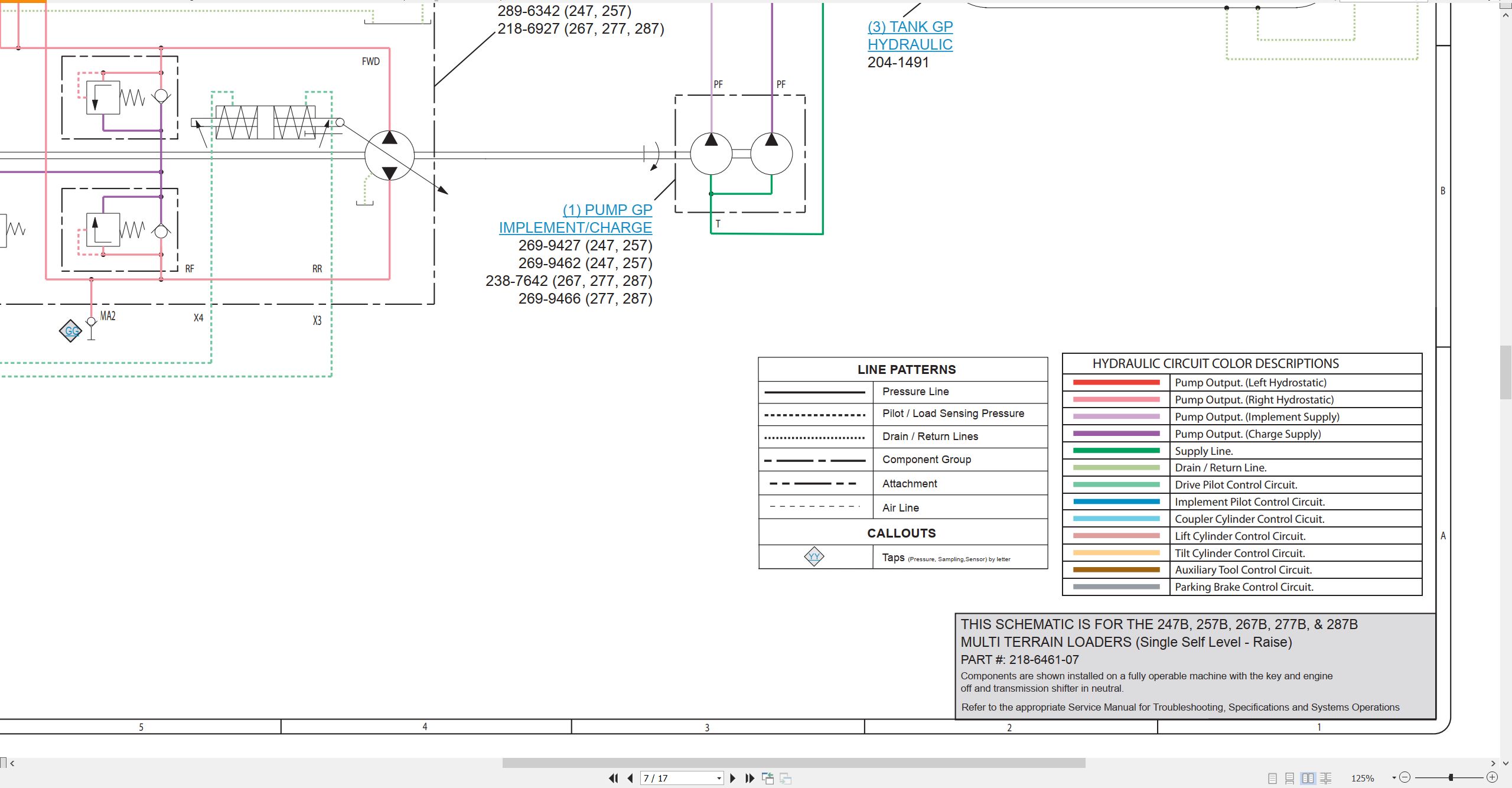Click the zoom in plus button
1512x788 pixels.
[1492, 777]
